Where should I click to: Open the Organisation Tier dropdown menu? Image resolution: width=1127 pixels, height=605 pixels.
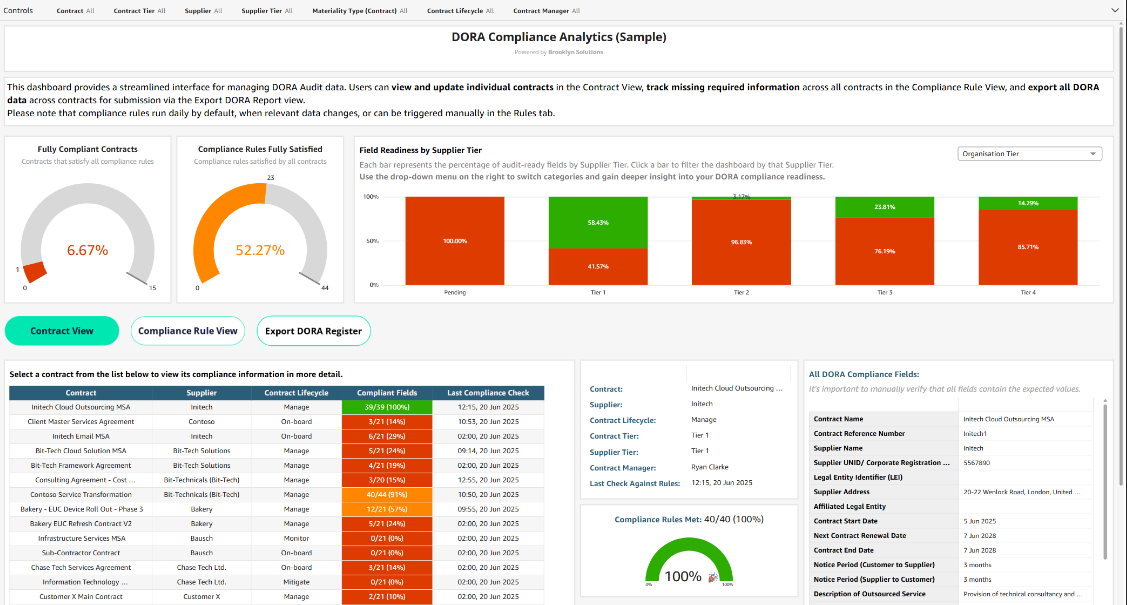(x=1029, y=154)
